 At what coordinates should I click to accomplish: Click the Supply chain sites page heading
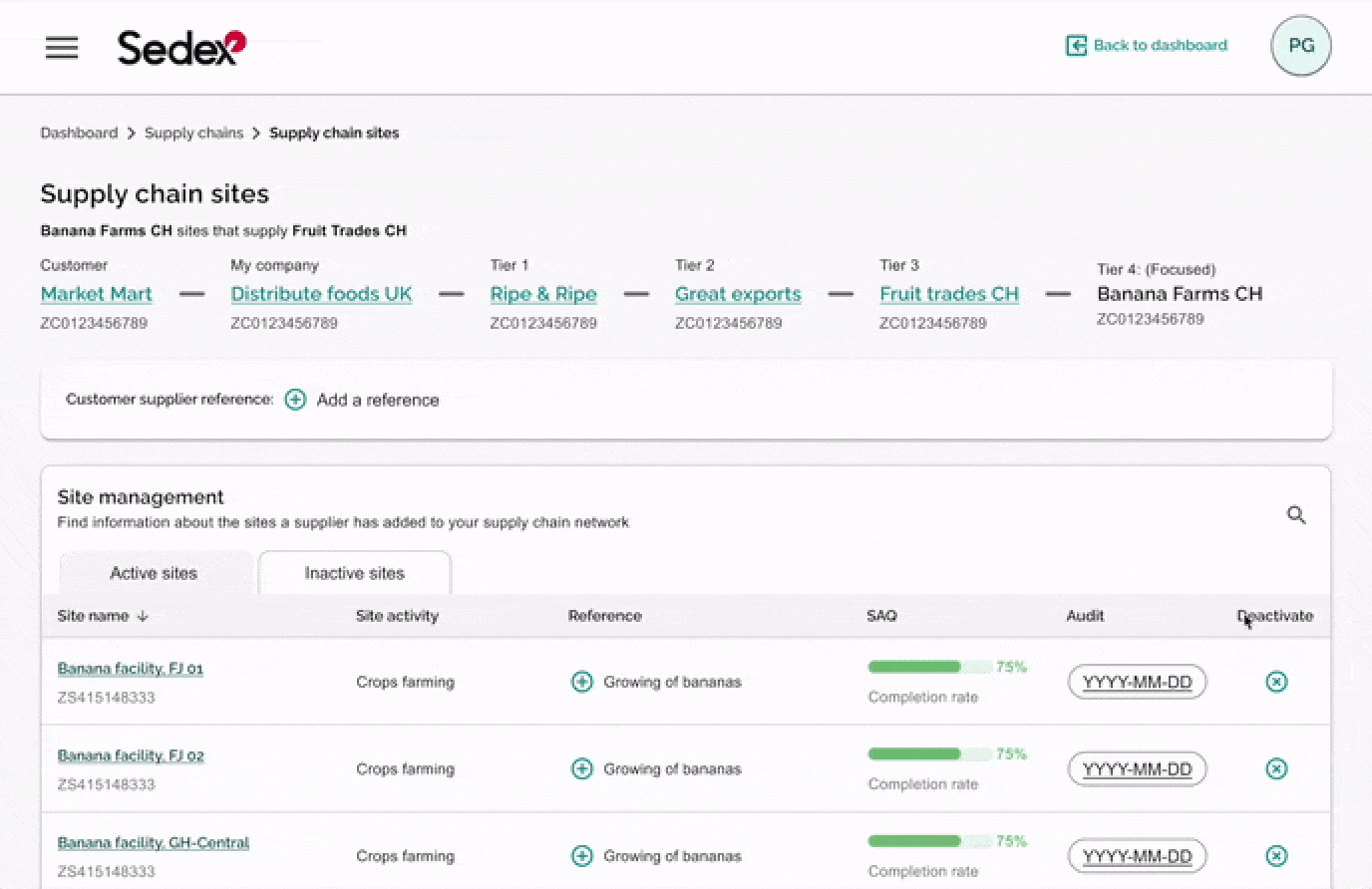click(x=155, y=193)
